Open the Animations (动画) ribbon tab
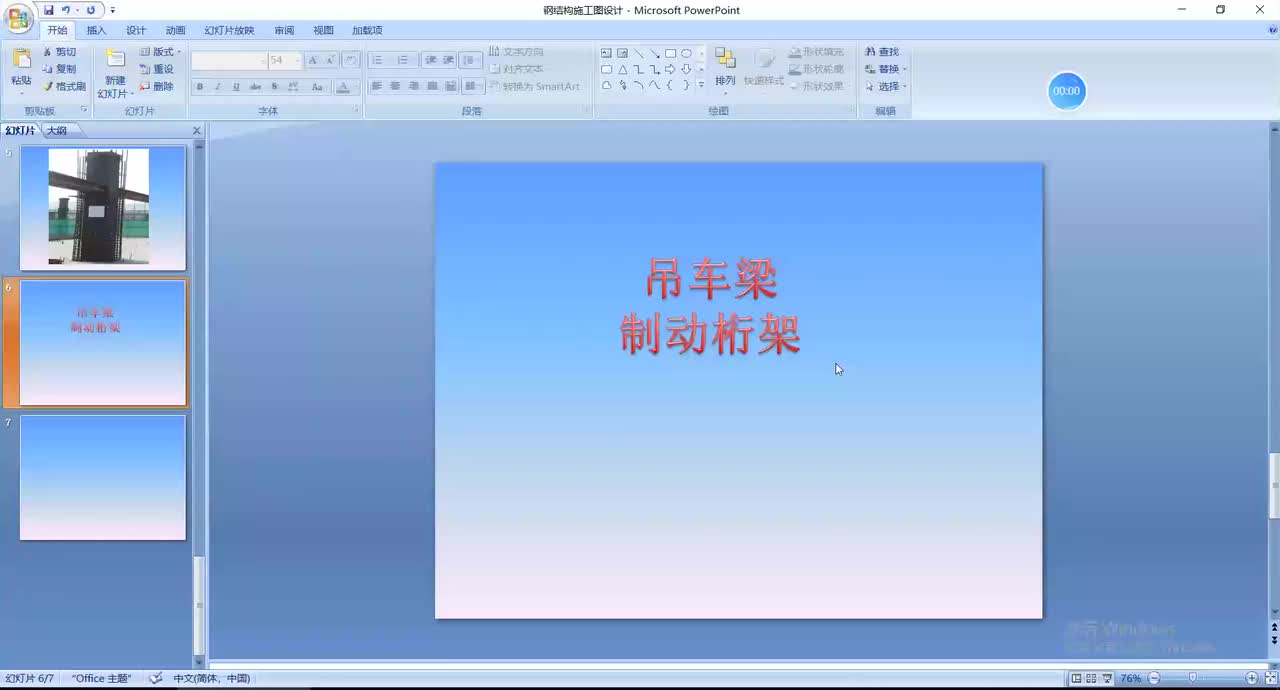Viewport: 1280px width, 690px height. 175,31
